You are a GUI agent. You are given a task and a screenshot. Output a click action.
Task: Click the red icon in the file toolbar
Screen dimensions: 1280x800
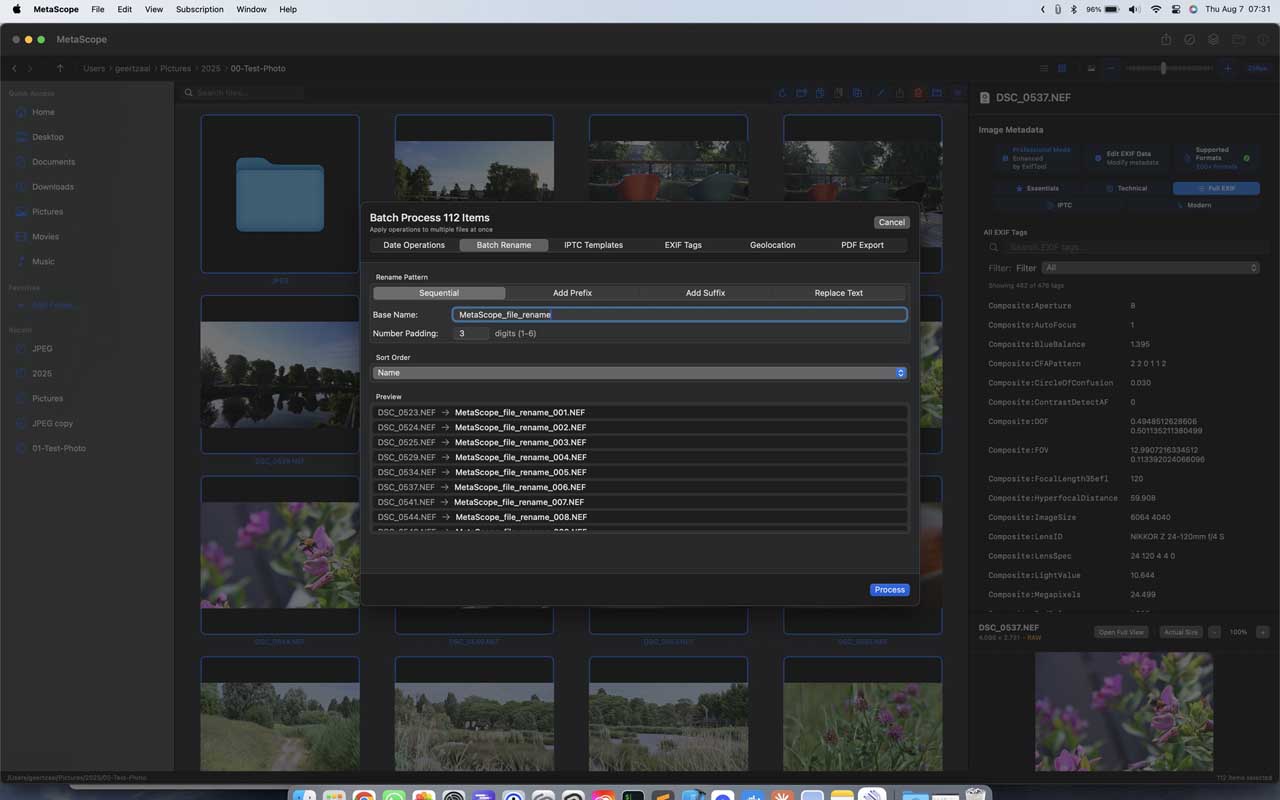[918, 93]
